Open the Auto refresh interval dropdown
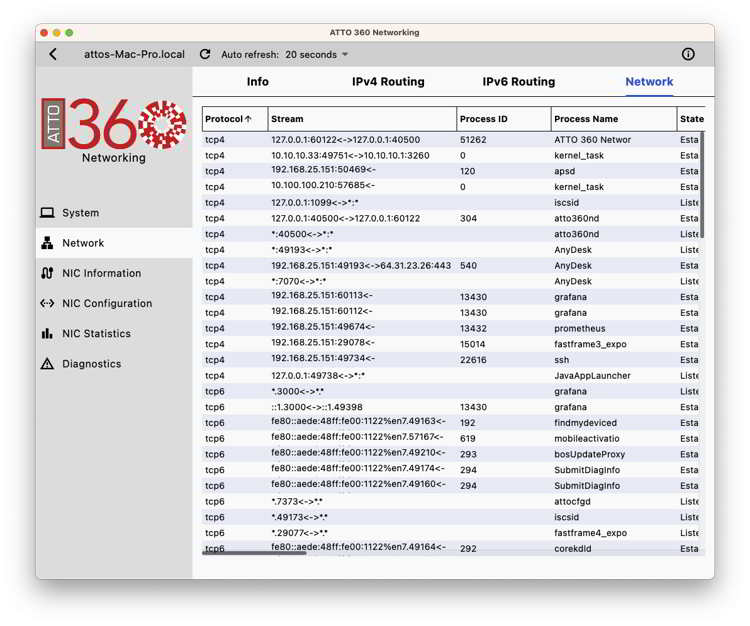This screenshot has width=750, height=626. (x=317, y=55)
